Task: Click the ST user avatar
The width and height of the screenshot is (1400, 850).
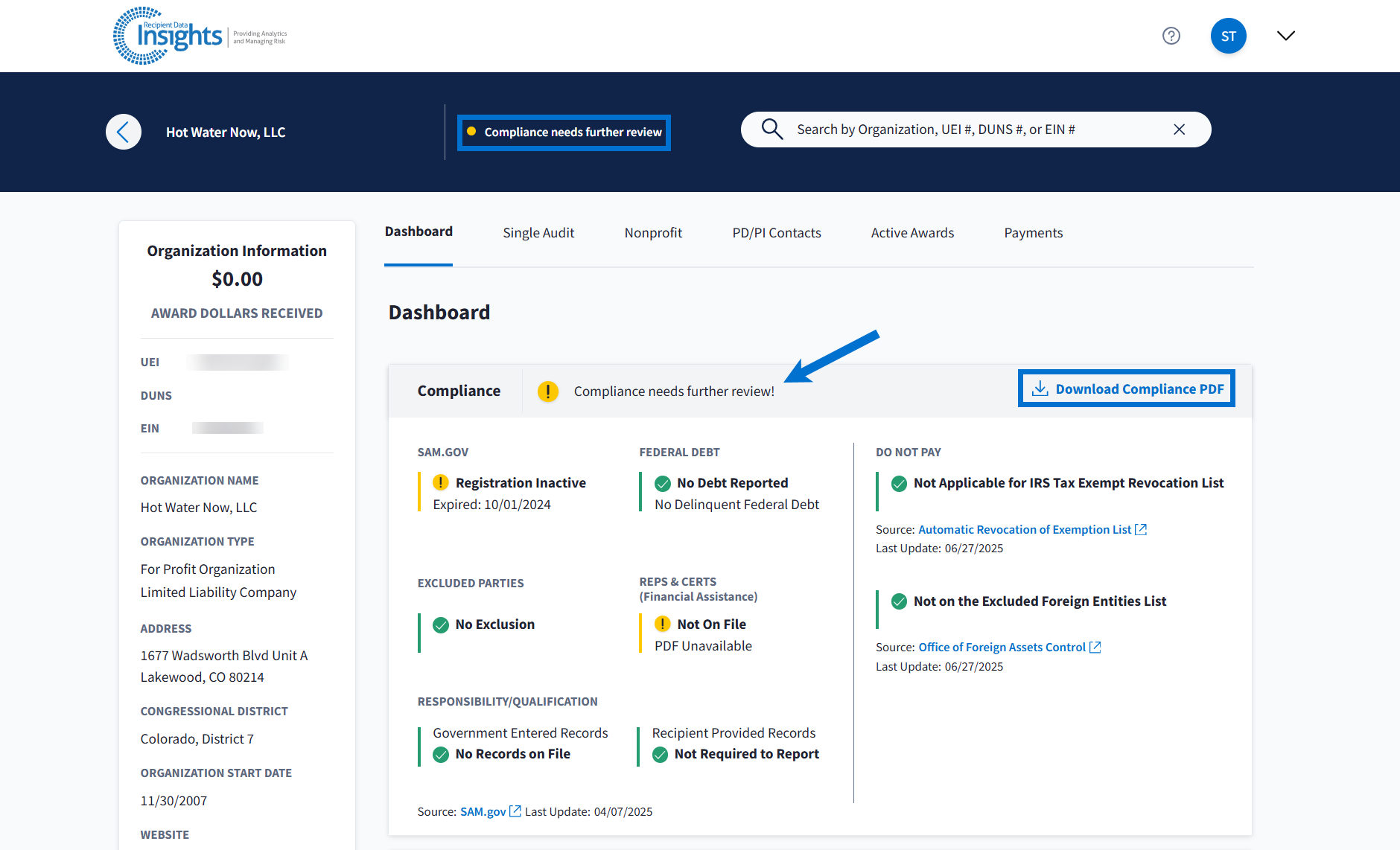Action: pos(1228,36)
